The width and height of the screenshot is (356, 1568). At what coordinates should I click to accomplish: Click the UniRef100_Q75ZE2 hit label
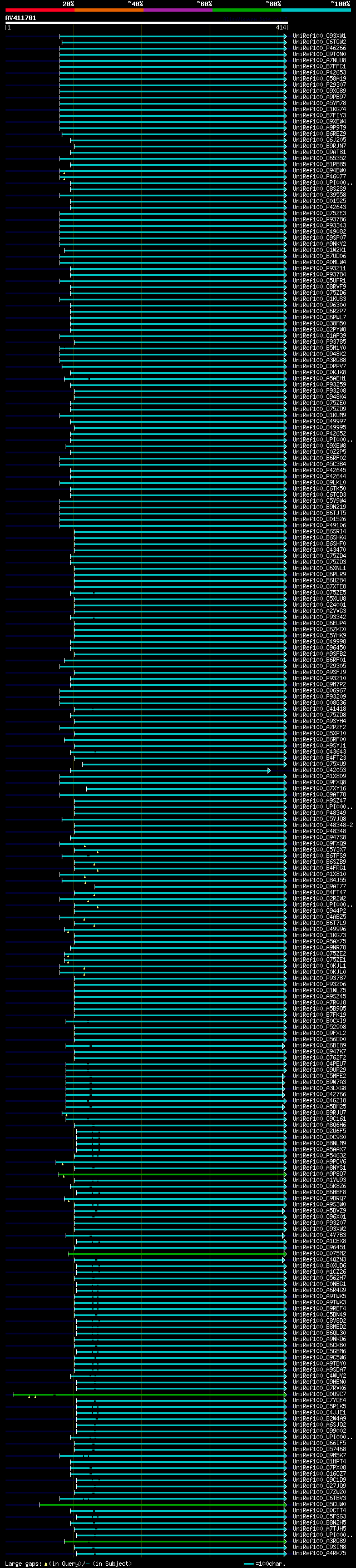[319, 953]
